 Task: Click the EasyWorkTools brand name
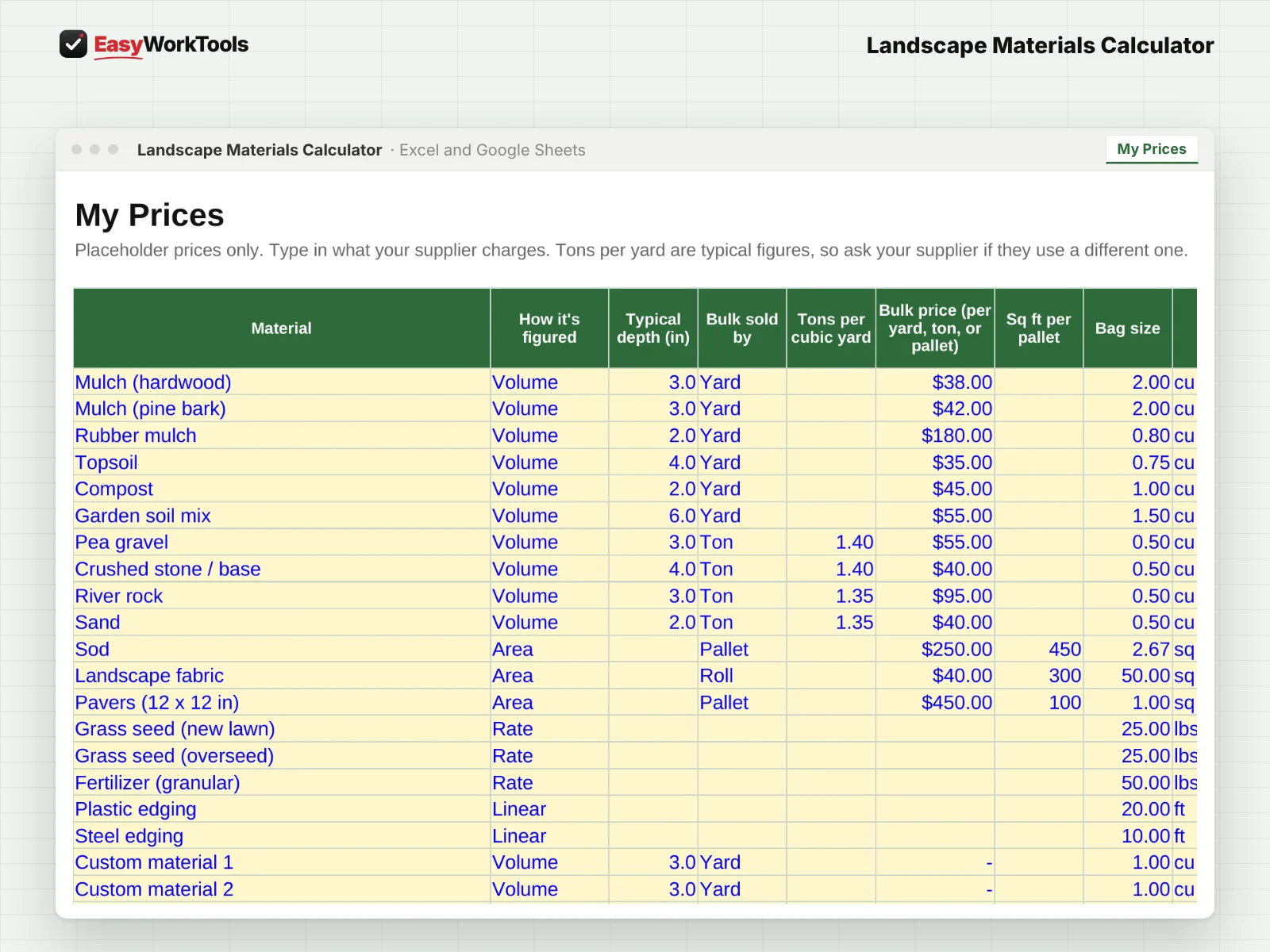click(171, 44)
